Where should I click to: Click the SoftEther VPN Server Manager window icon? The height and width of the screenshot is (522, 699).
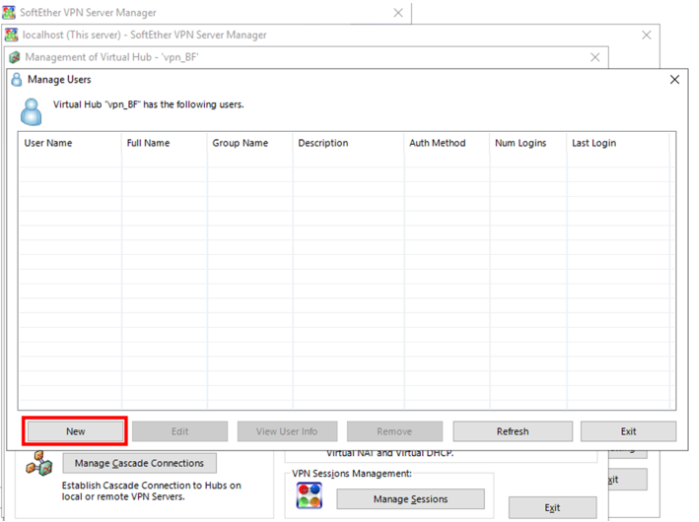pos(10,13)
